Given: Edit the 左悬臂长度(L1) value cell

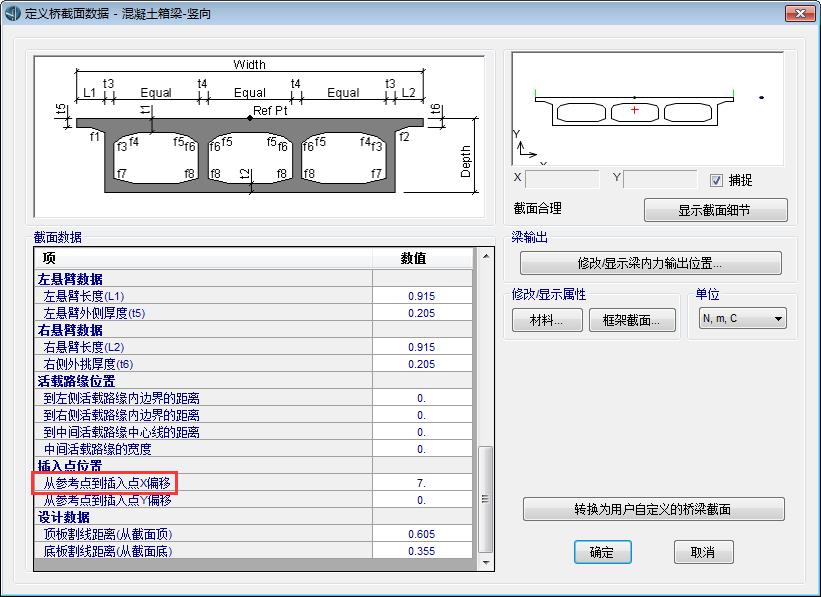Looking at the screenshot, I should [x=421, y=296].
